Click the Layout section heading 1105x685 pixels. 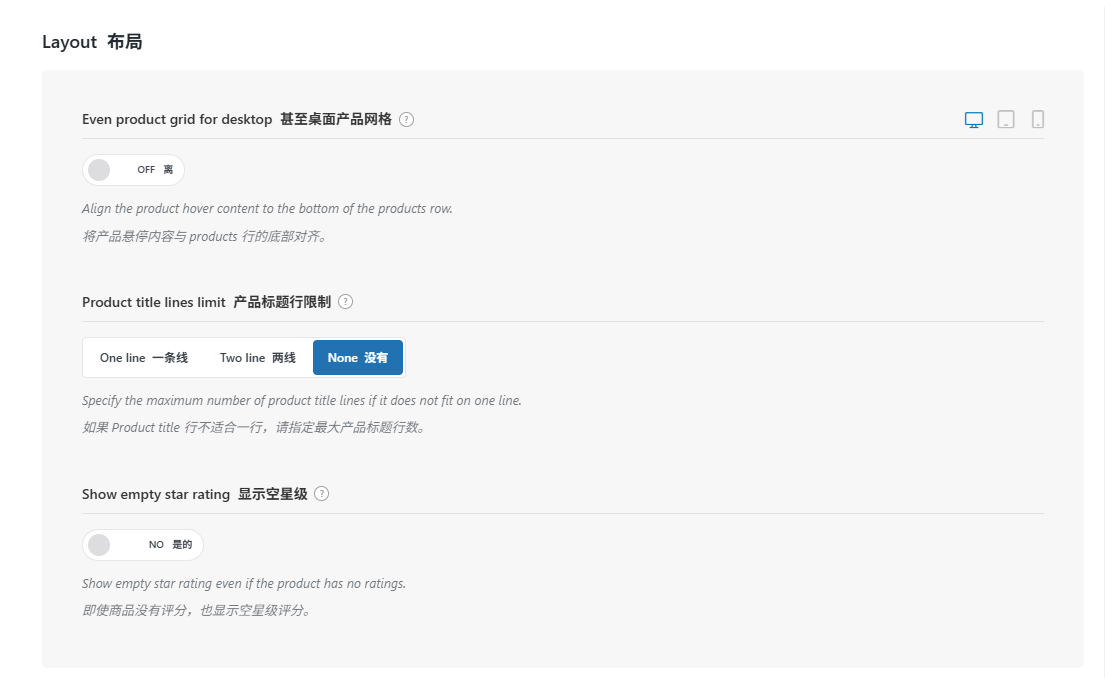point(92,42)
